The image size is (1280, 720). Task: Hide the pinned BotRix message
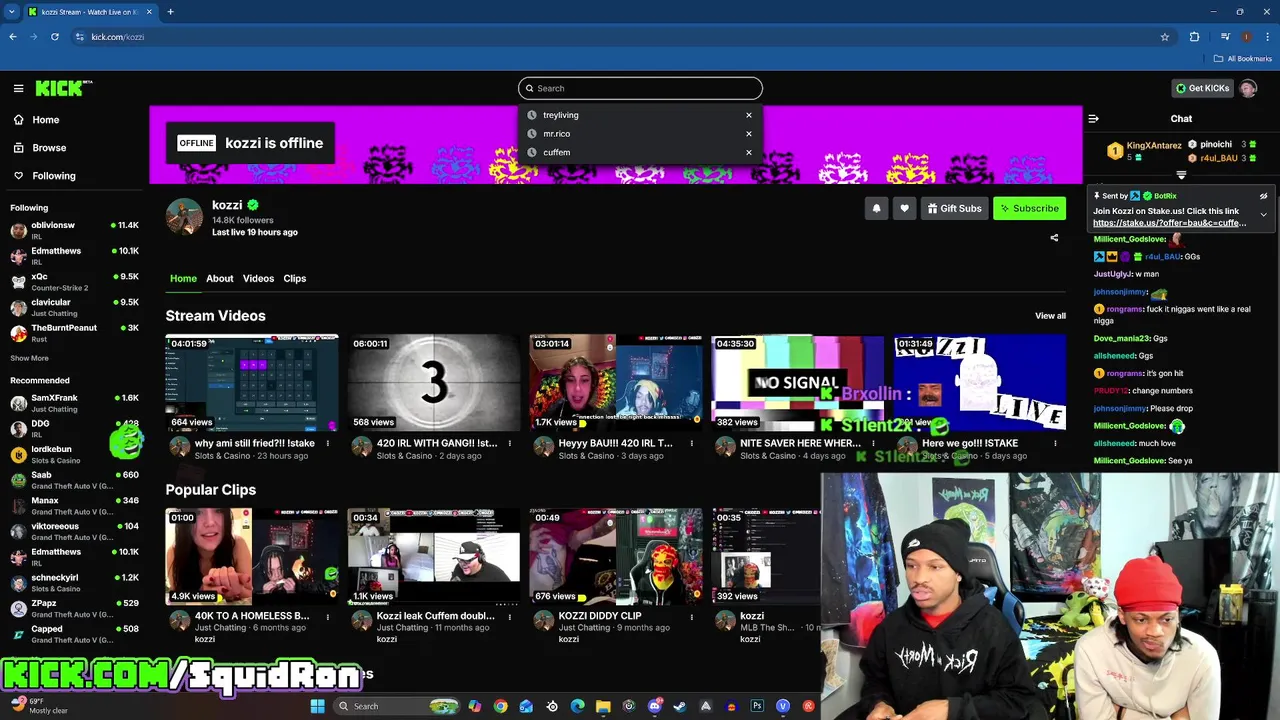[x=1263, y=196]
